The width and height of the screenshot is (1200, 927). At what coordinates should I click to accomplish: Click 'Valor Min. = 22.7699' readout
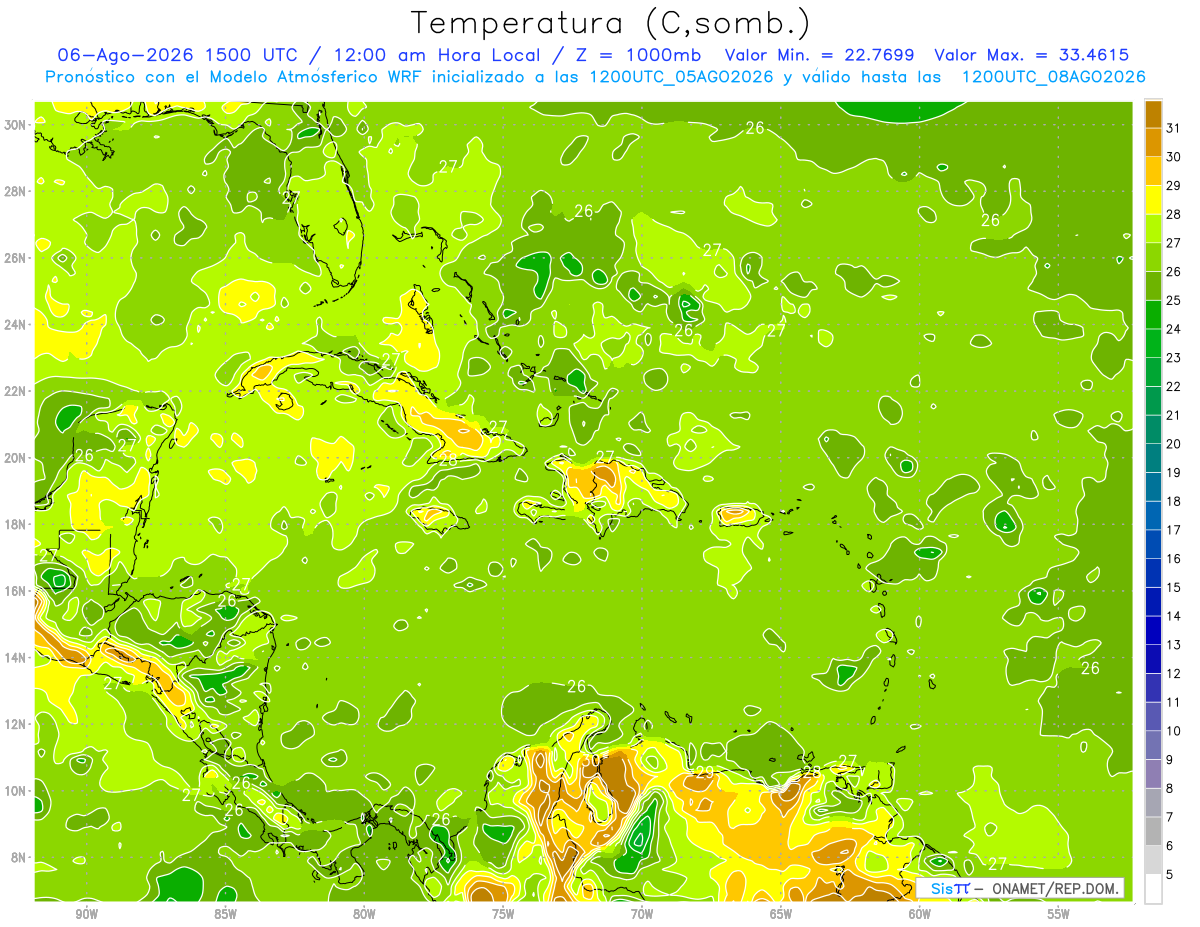click(819, 55)
